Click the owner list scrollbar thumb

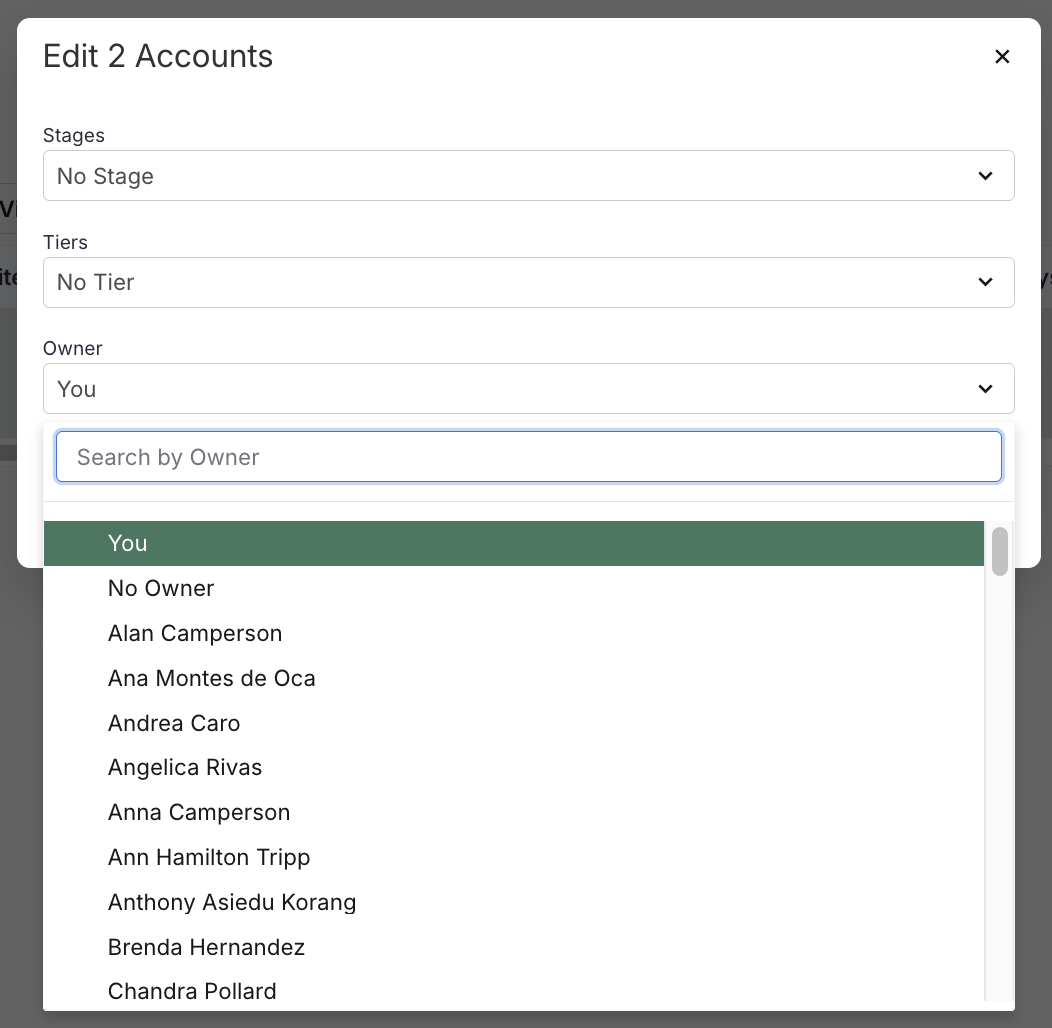coord(999,552)
